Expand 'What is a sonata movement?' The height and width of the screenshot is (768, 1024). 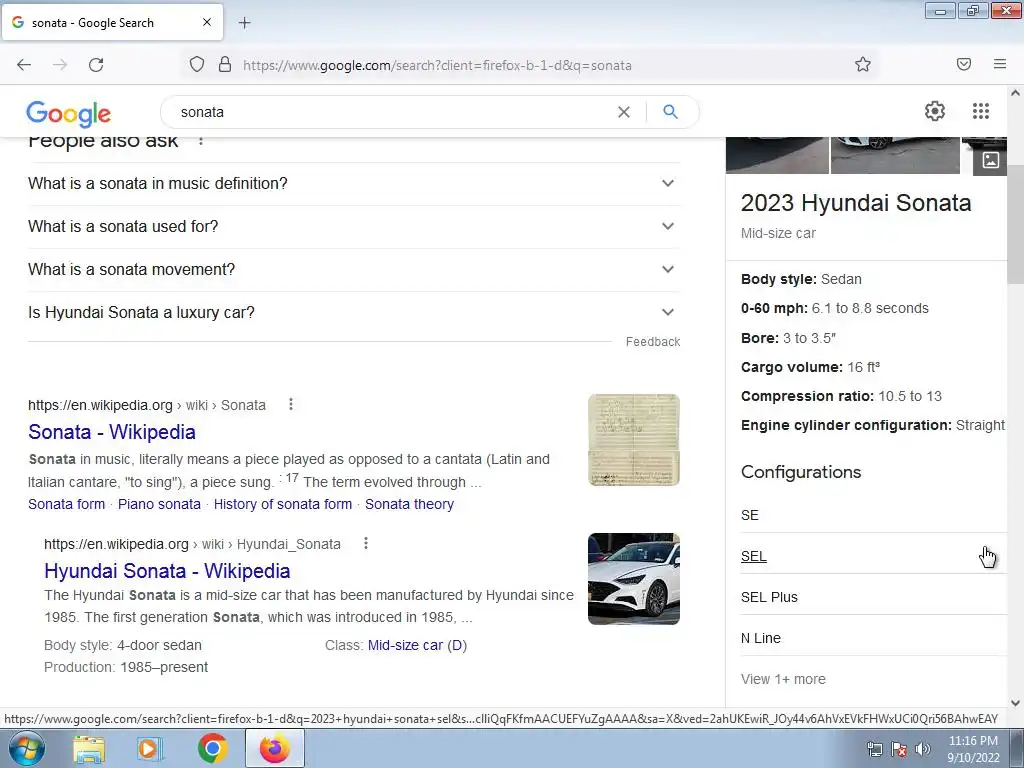coord(354,270)
